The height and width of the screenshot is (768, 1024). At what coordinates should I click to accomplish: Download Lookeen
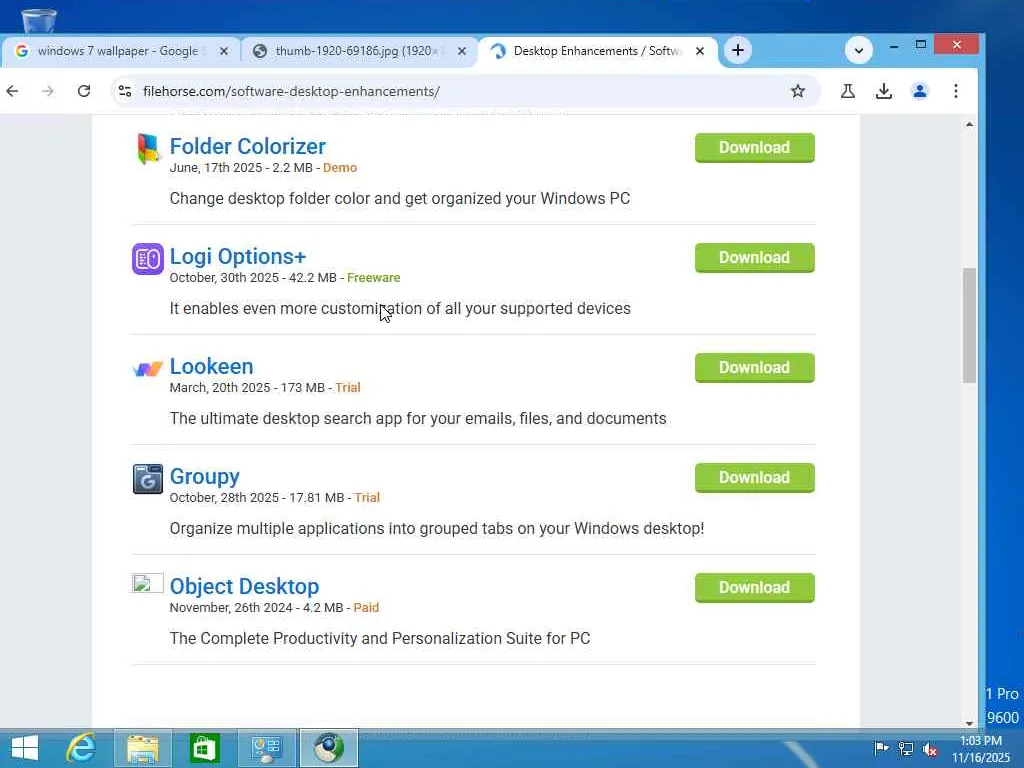pyautogui.click(x=754, y=367)
